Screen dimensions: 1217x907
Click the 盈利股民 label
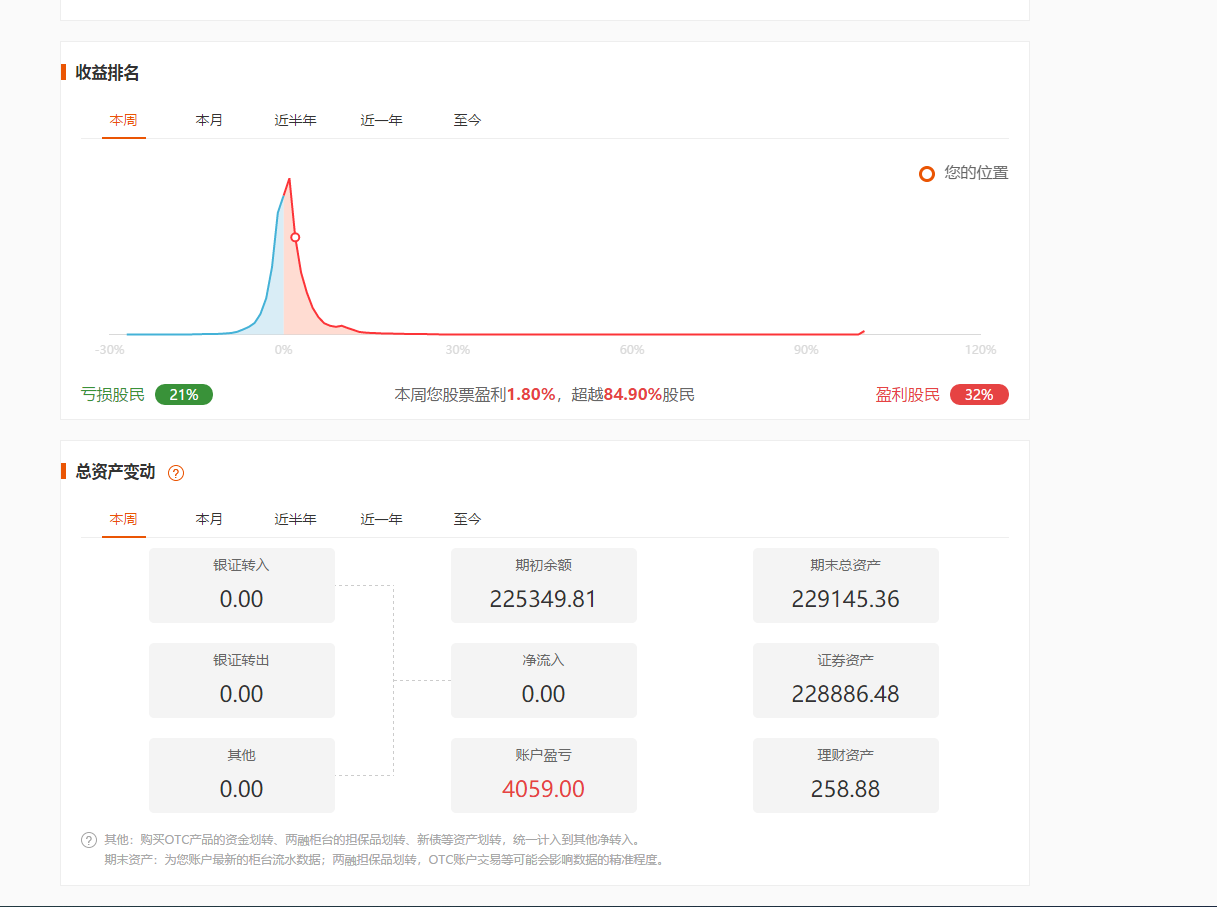908,395
